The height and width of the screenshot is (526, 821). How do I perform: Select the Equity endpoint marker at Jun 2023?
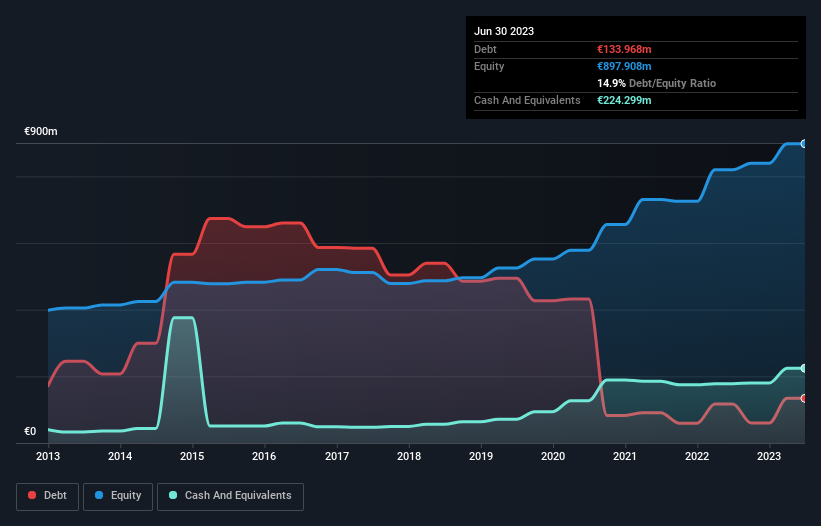pos(804,144)
